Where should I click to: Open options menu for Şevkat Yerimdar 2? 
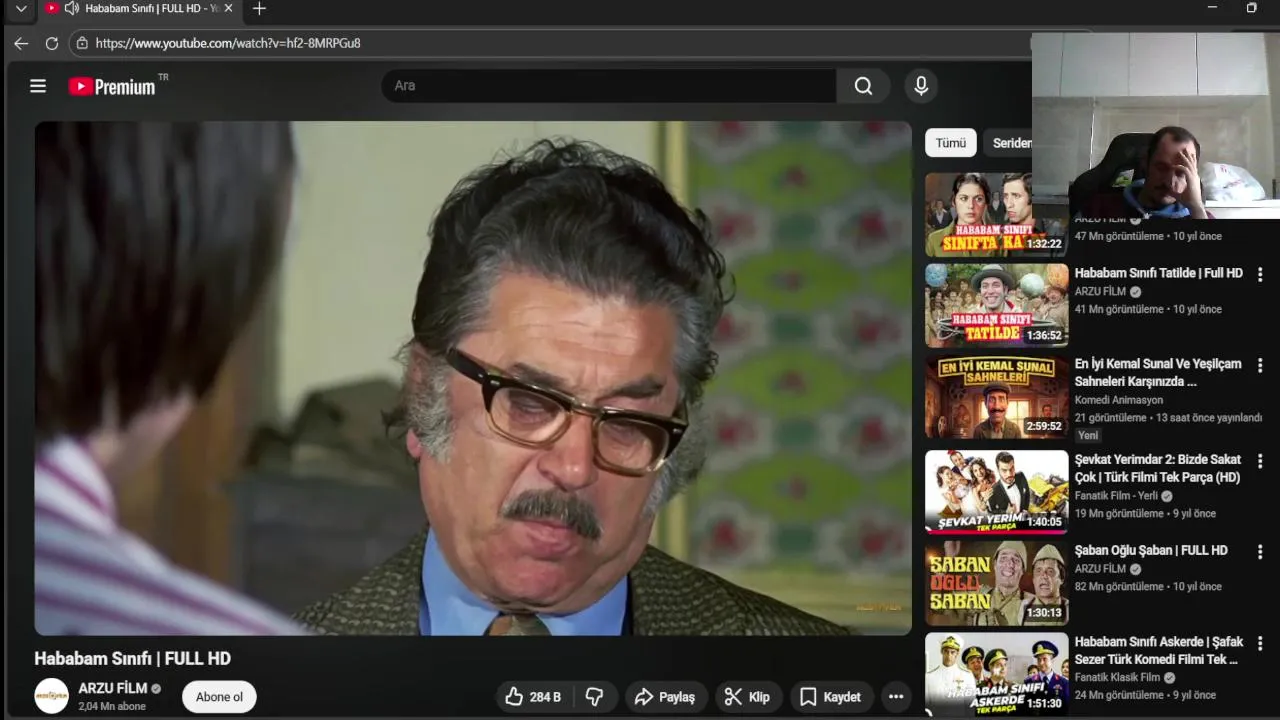coord(1260,462)
